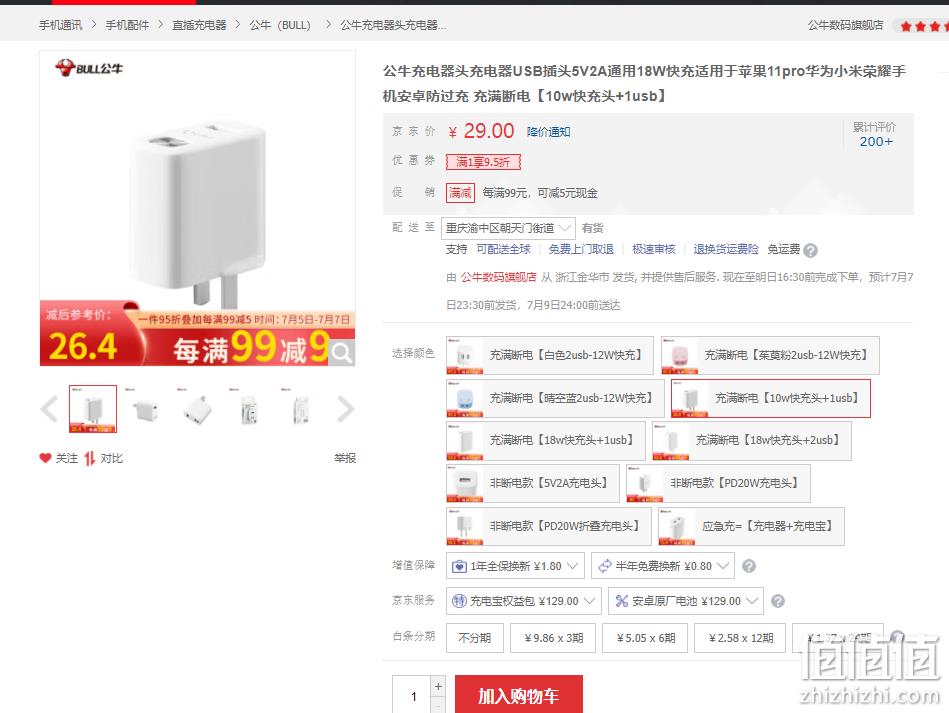Go to 手机配件 breadcrumb category

pos(127,25)
